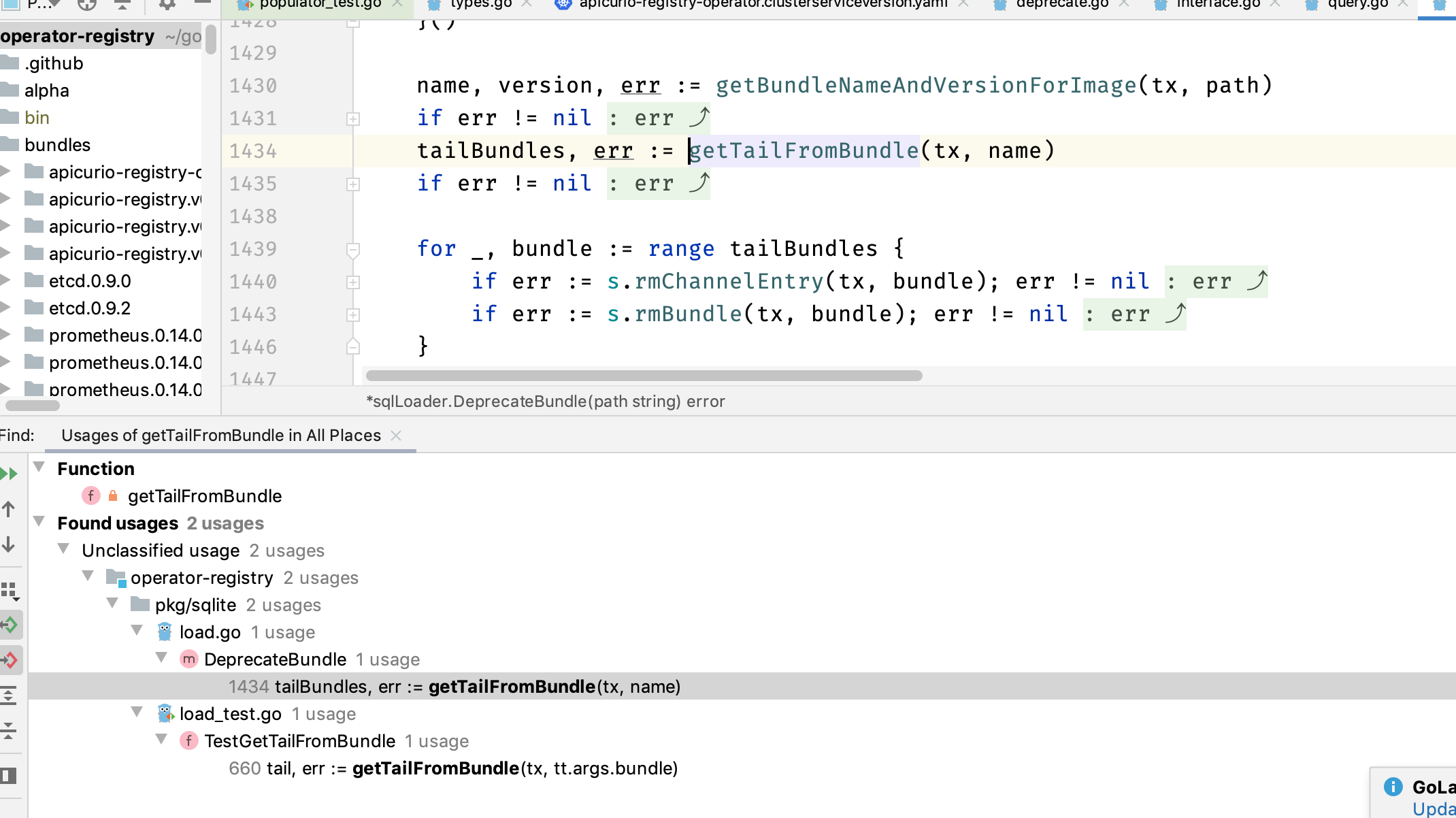Collapse the Found usages tree node
1456x818 pixels.
39,522
